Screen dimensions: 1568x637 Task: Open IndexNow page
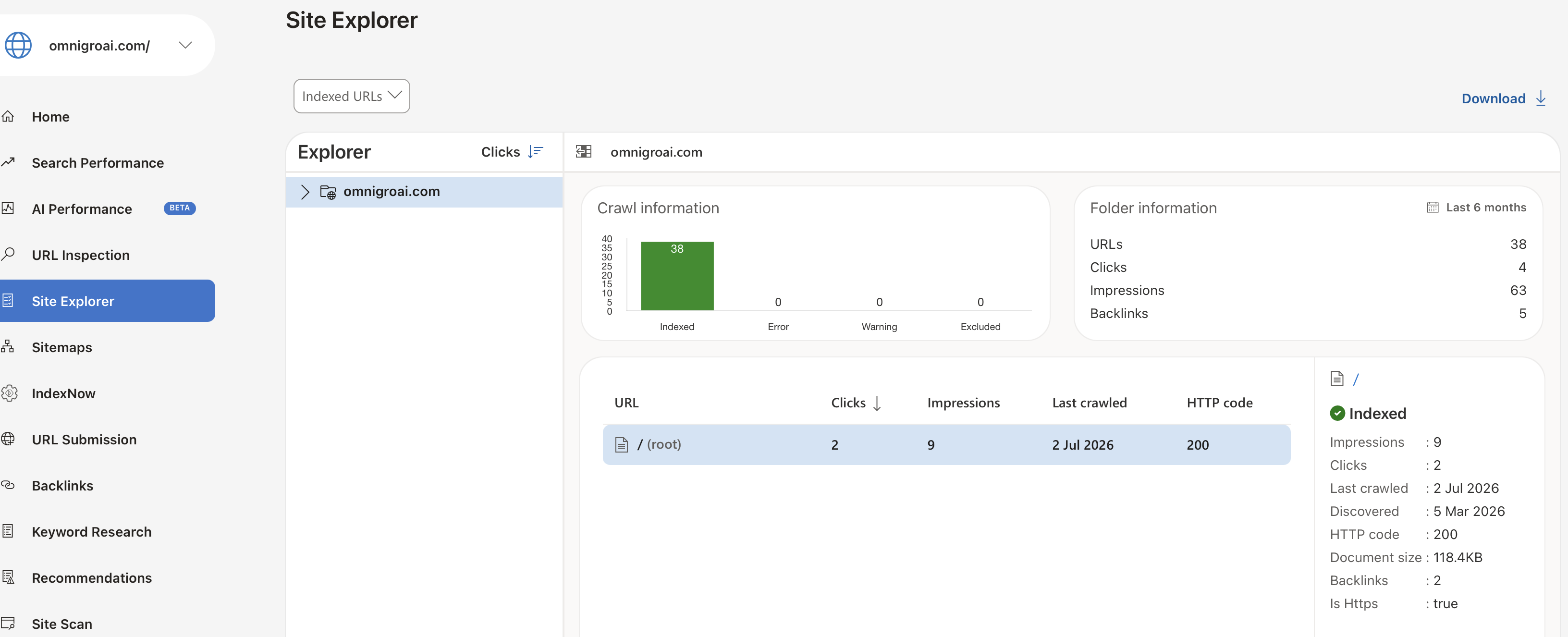tap(63, 393)
